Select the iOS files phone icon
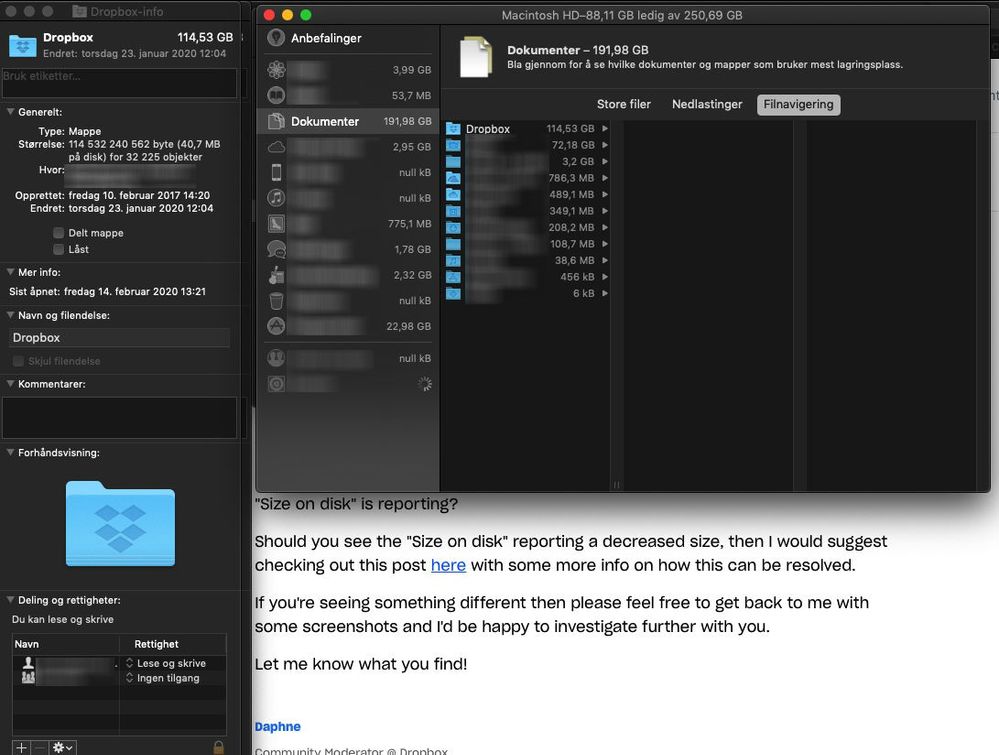The image size is (999, 755). pyautogui.click(x=276, y=172)
